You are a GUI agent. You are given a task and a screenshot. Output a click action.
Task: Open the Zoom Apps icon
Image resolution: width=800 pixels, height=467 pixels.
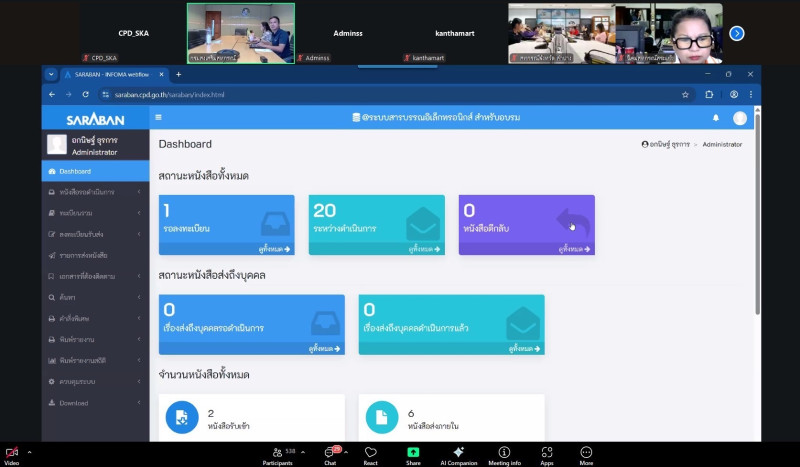click(547, 453)
